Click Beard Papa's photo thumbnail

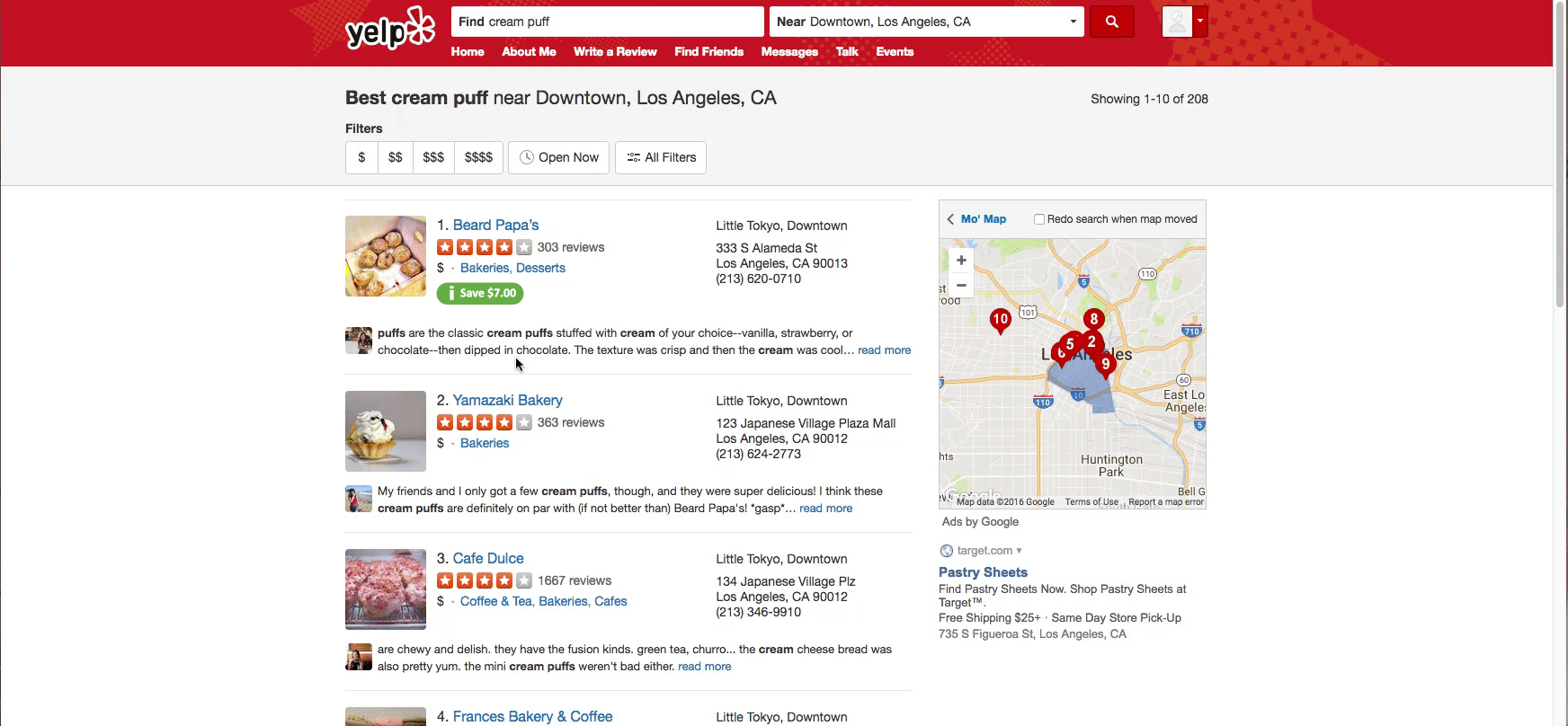(x=386, y=256)
